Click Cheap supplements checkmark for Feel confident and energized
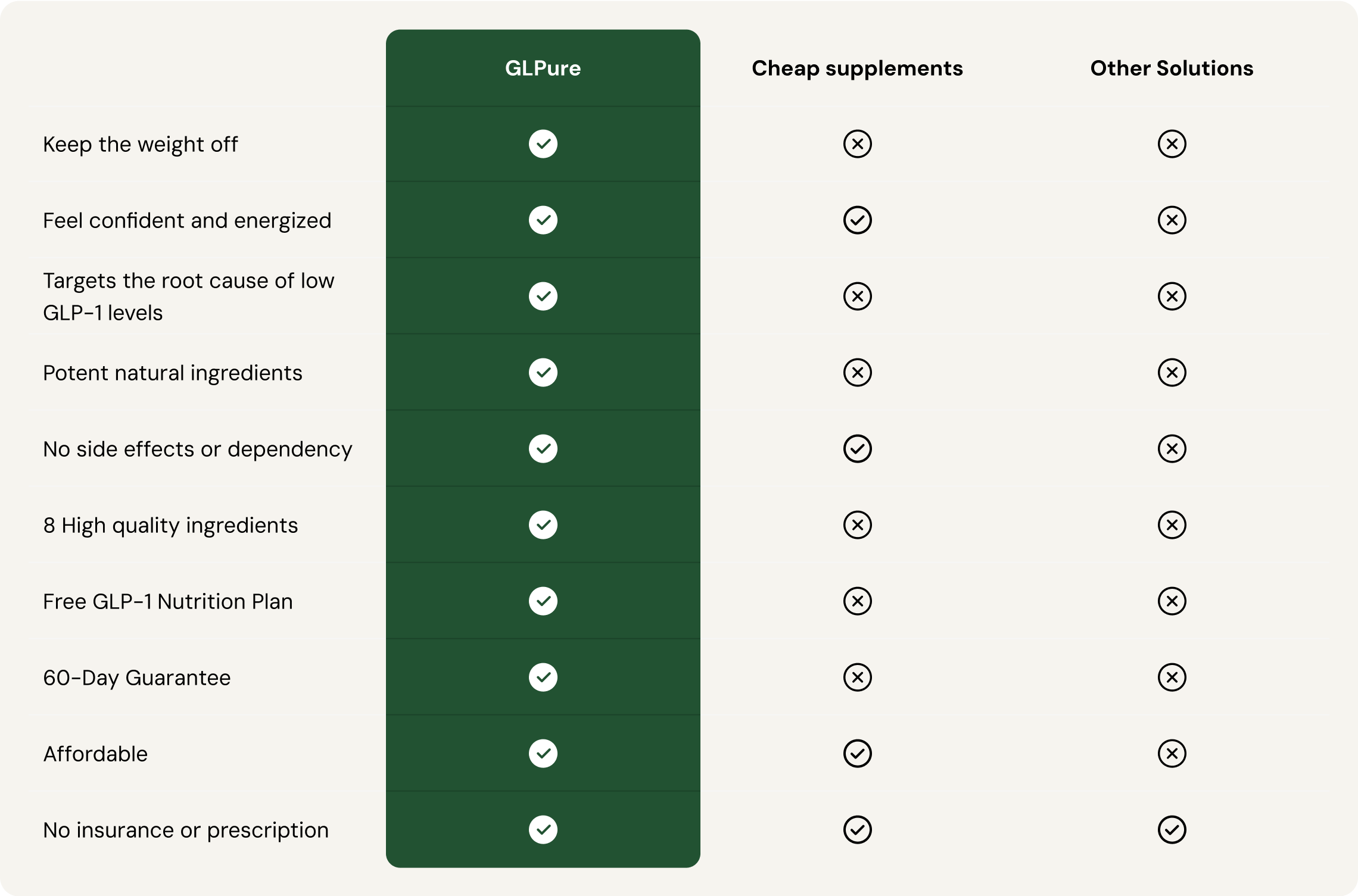This screenshot has width=1358, height=896. click(857, 220)
